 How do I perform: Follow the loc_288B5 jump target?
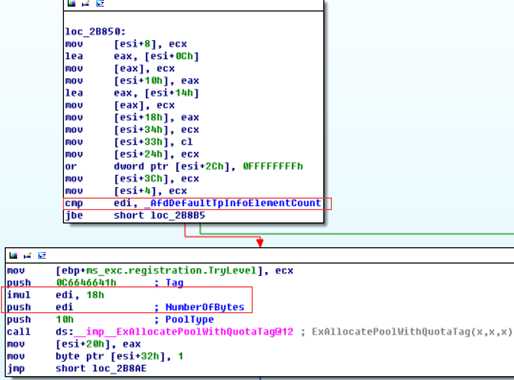(178, 215)
